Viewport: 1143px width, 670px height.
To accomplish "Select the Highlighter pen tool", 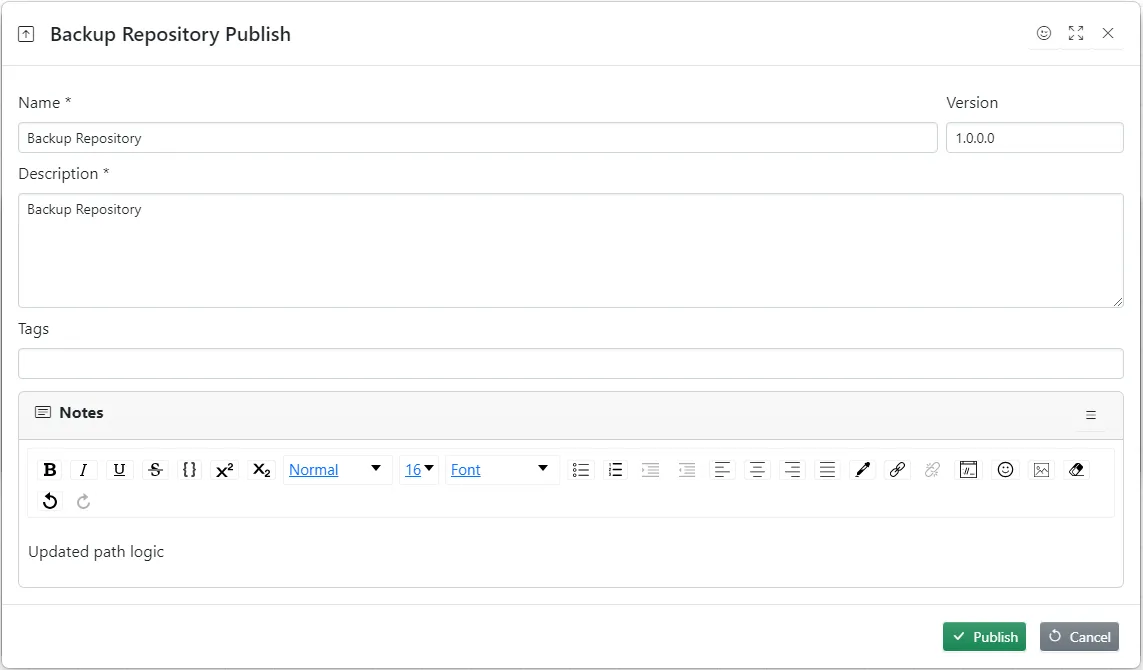I will [862, 469].
